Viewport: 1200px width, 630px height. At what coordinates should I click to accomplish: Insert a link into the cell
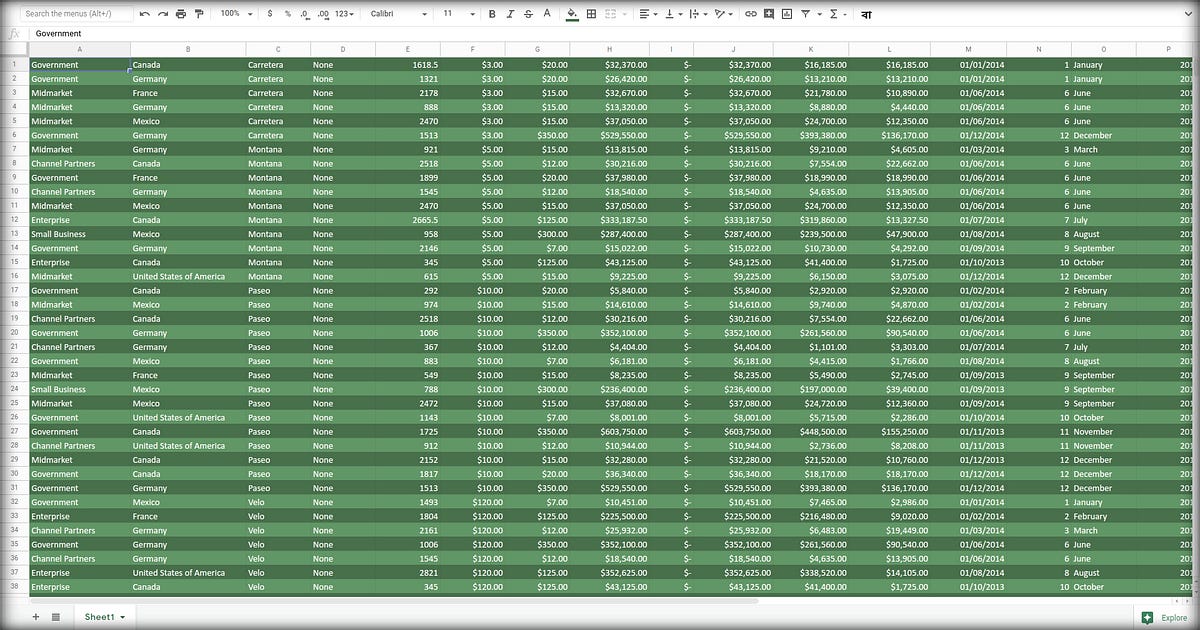tap(751, 14)
